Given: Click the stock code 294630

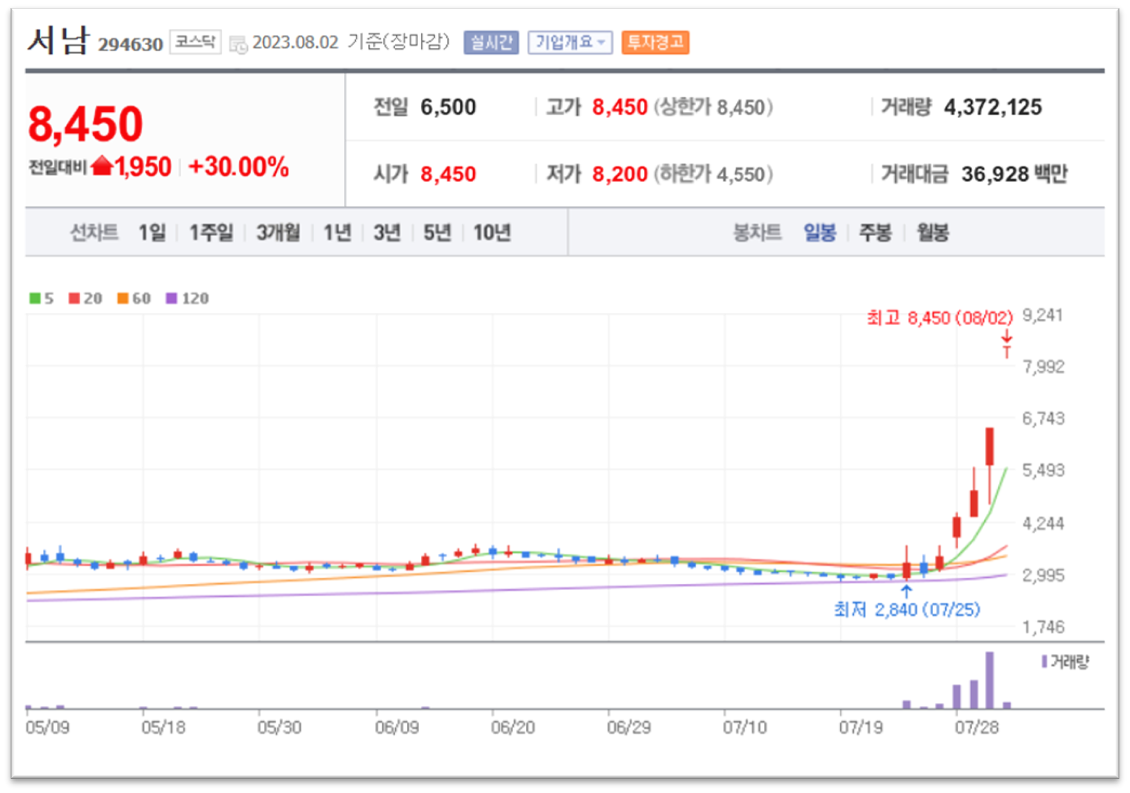Looking at the screenshot, I should [x=130, y=45].
